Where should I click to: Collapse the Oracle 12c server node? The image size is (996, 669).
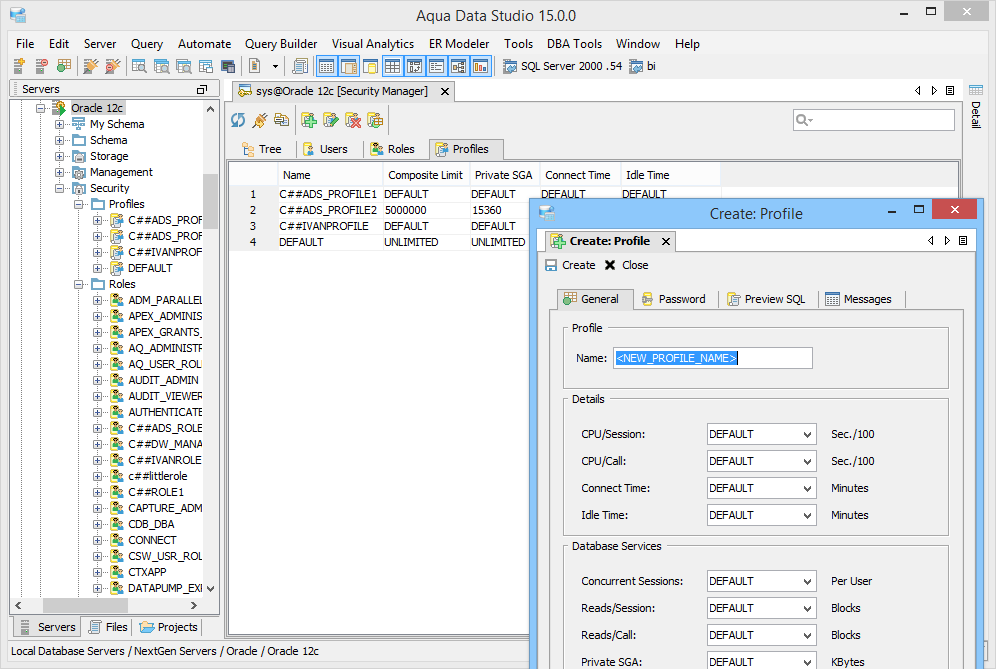(x=41, y=108)
